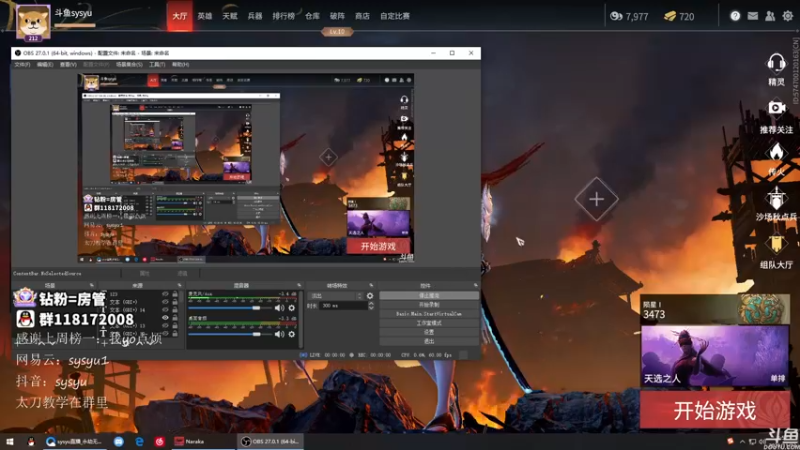The height and width of the screenshot is (450, 800).
Task: Open the 工具(T) menu in OBS
Action: point(157,64)
